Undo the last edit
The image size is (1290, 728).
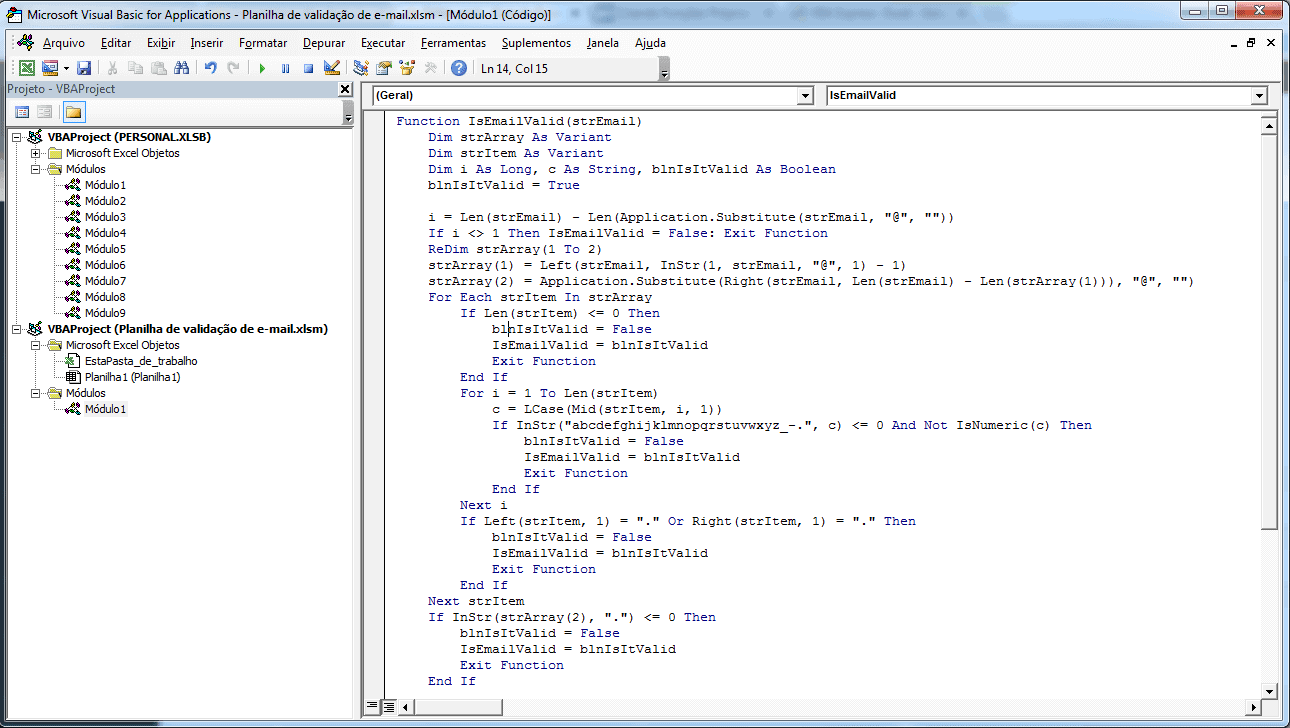pyautogui.click(x=210, y=68)
